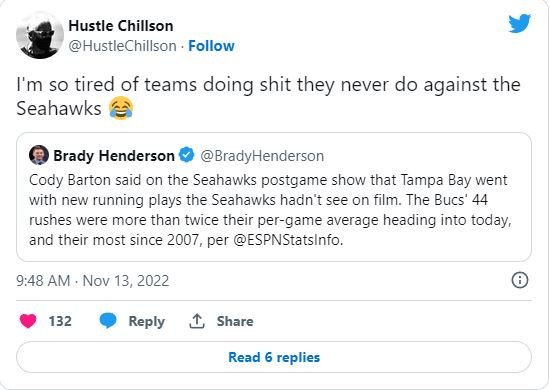
Task: Open the tweet info circle icon
Action: (519, 280)
